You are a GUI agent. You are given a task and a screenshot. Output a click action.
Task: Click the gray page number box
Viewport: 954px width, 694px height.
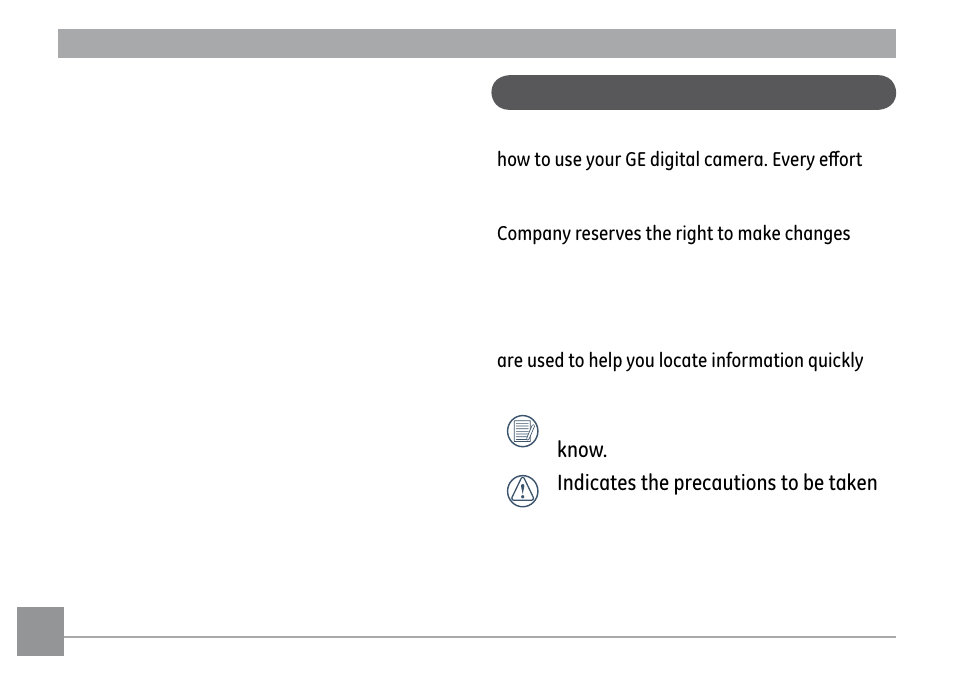coord(40,631)
